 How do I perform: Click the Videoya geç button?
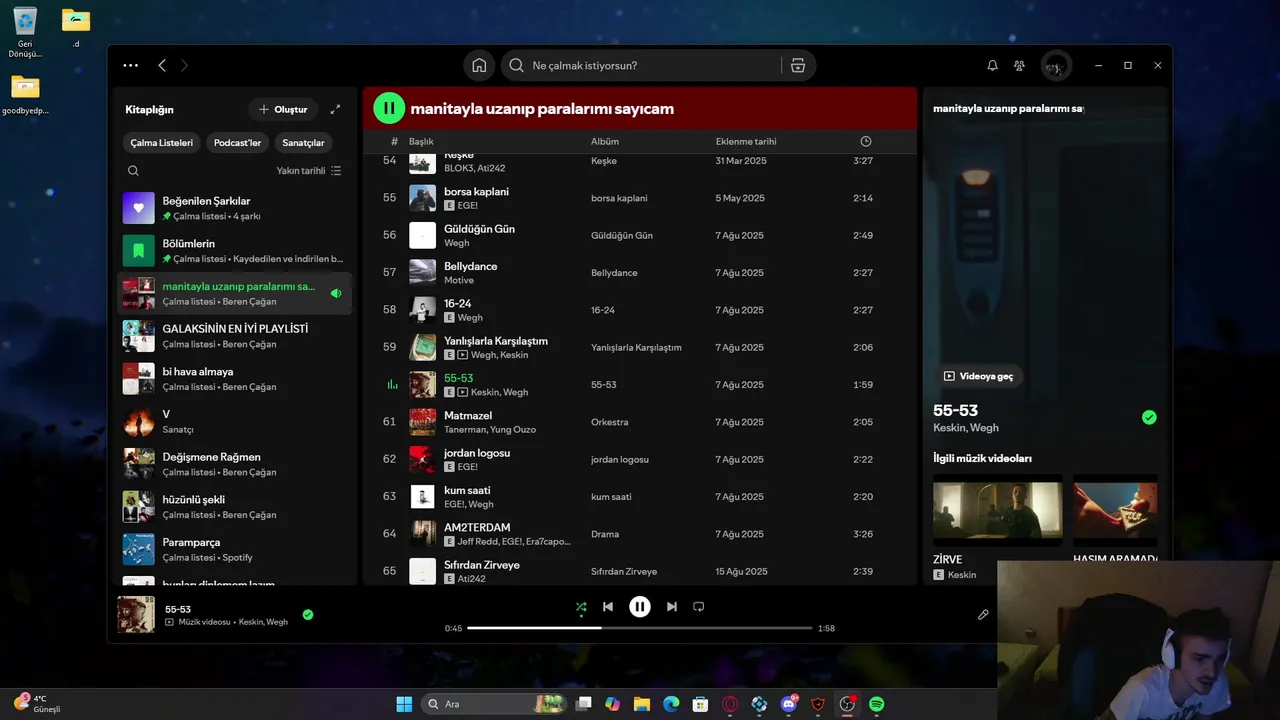click(x=979, y=376)
